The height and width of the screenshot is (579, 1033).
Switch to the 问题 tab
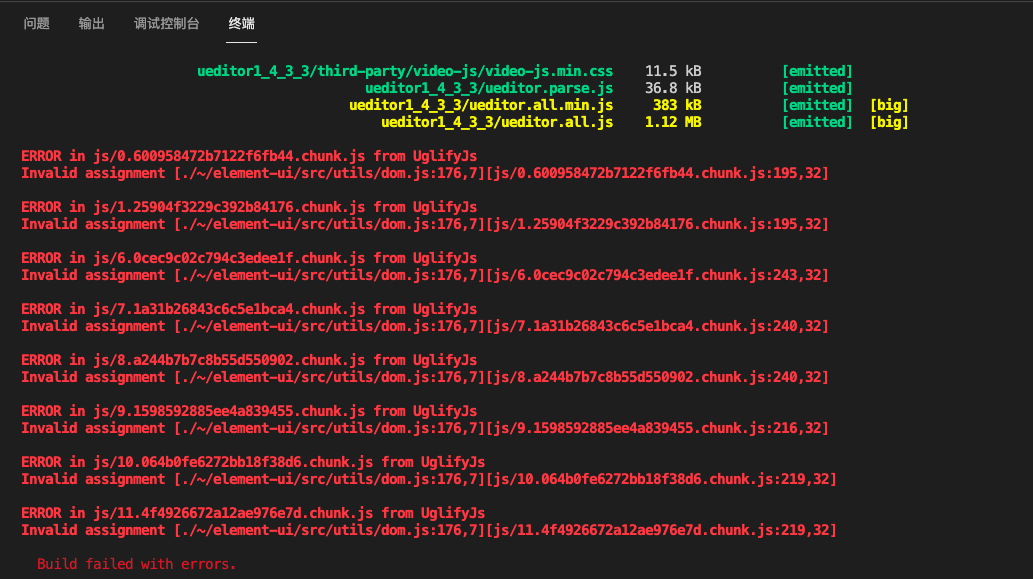tap(37, 23)
